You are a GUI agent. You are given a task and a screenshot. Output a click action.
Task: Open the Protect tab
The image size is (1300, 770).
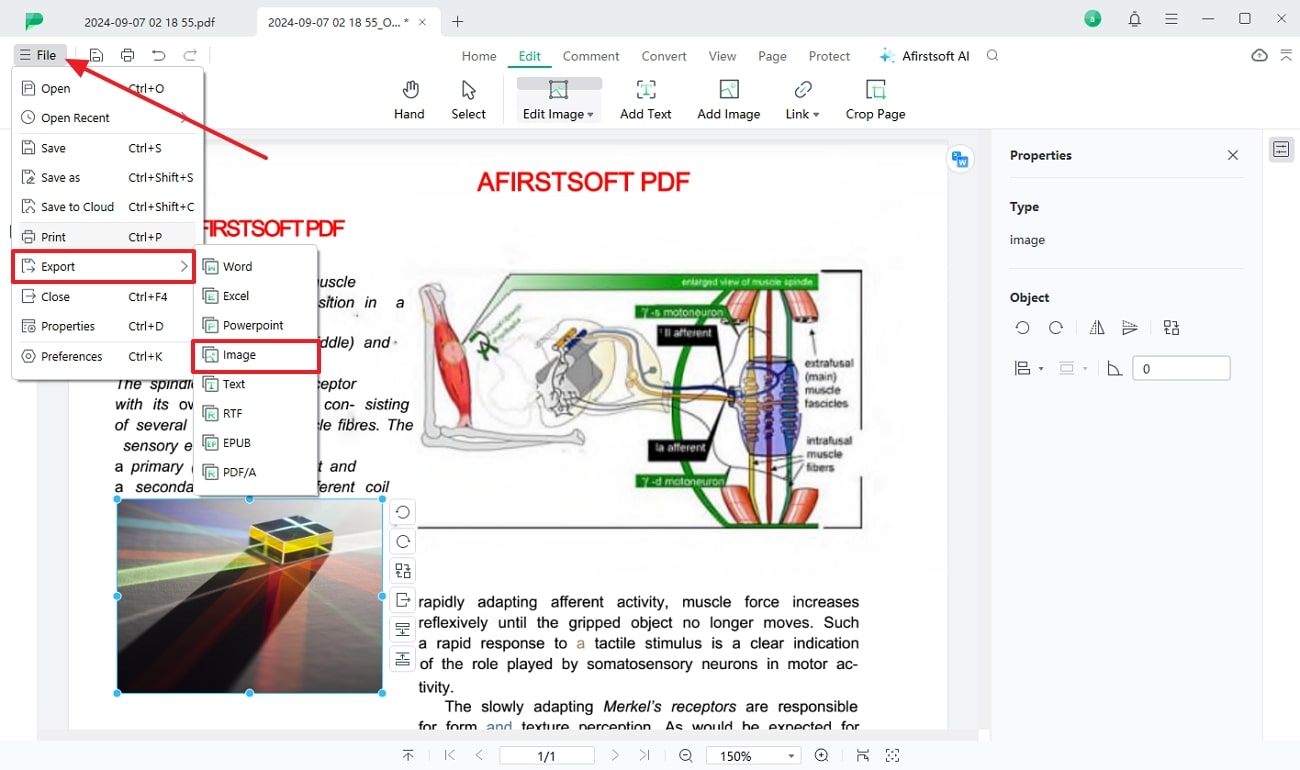click(x=829, y=56)
